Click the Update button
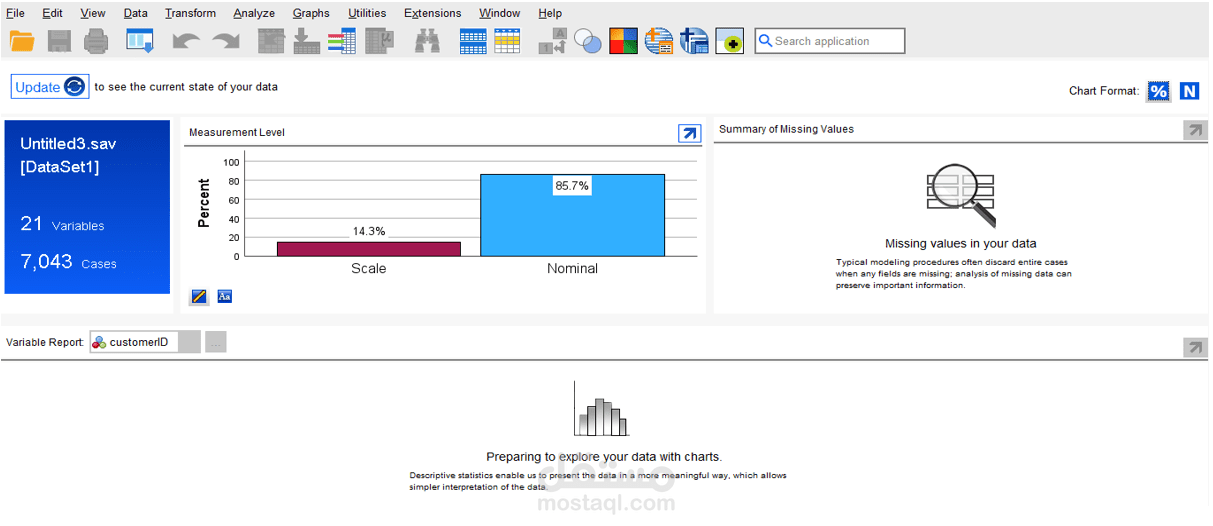This screenshot has height=526, width=1213. click(50, 87)
